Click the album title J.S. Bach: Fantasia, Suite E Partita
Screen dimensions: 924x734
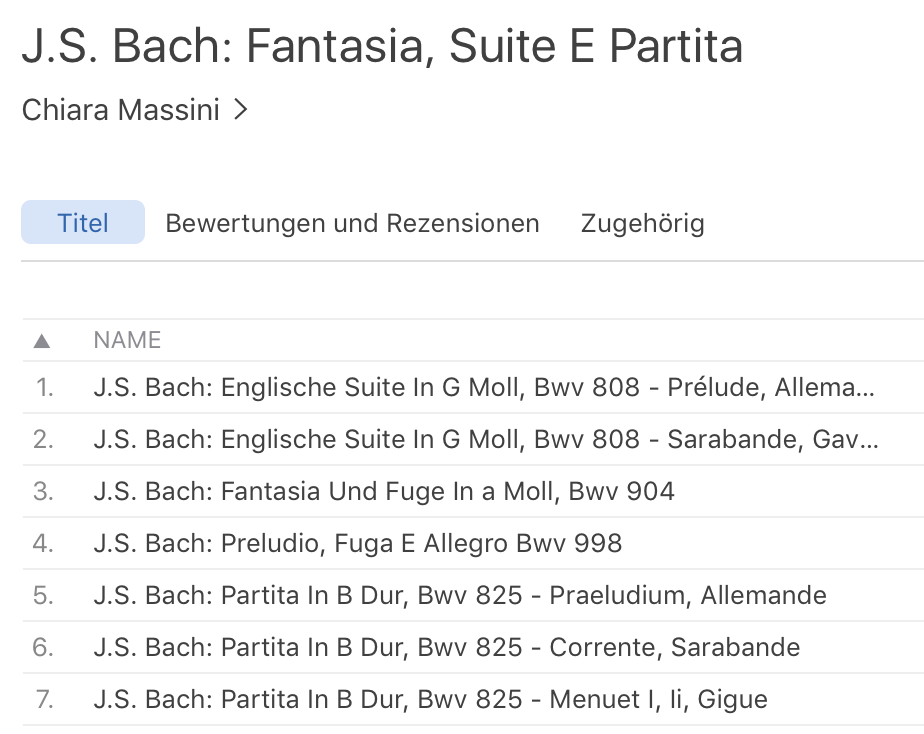point(382,47)
